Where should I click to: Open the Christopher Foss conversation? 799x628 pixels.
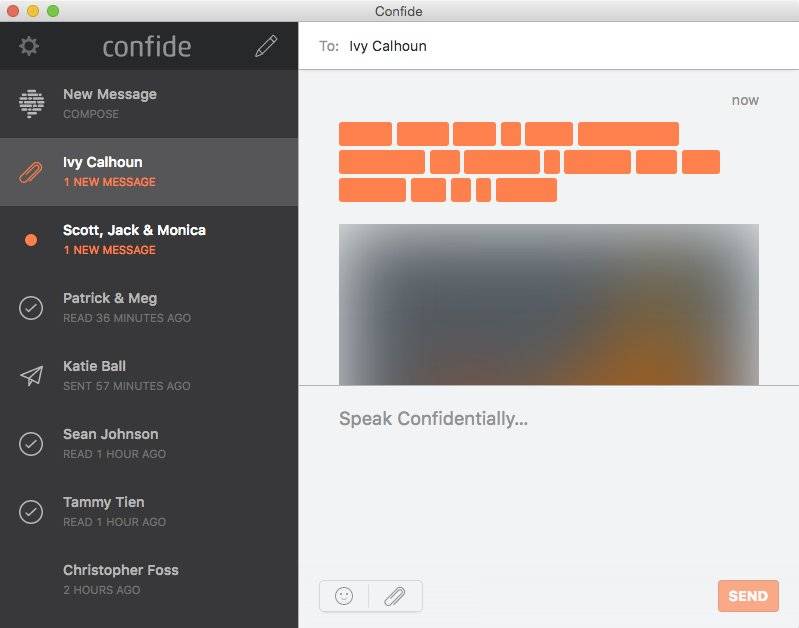point(120,579)
